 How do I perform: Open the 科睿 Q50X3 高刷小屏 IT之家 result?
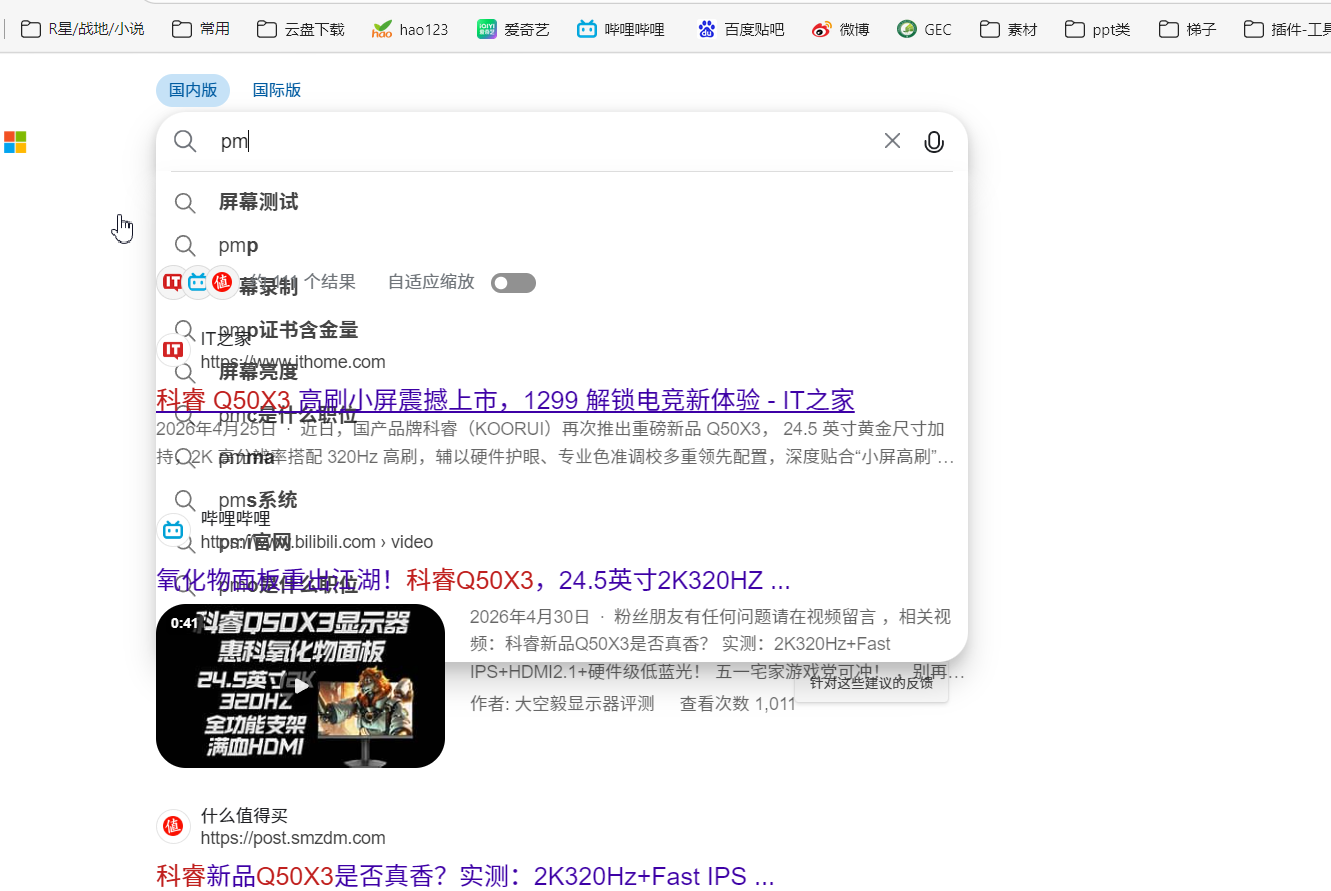(x=505, y=400)
